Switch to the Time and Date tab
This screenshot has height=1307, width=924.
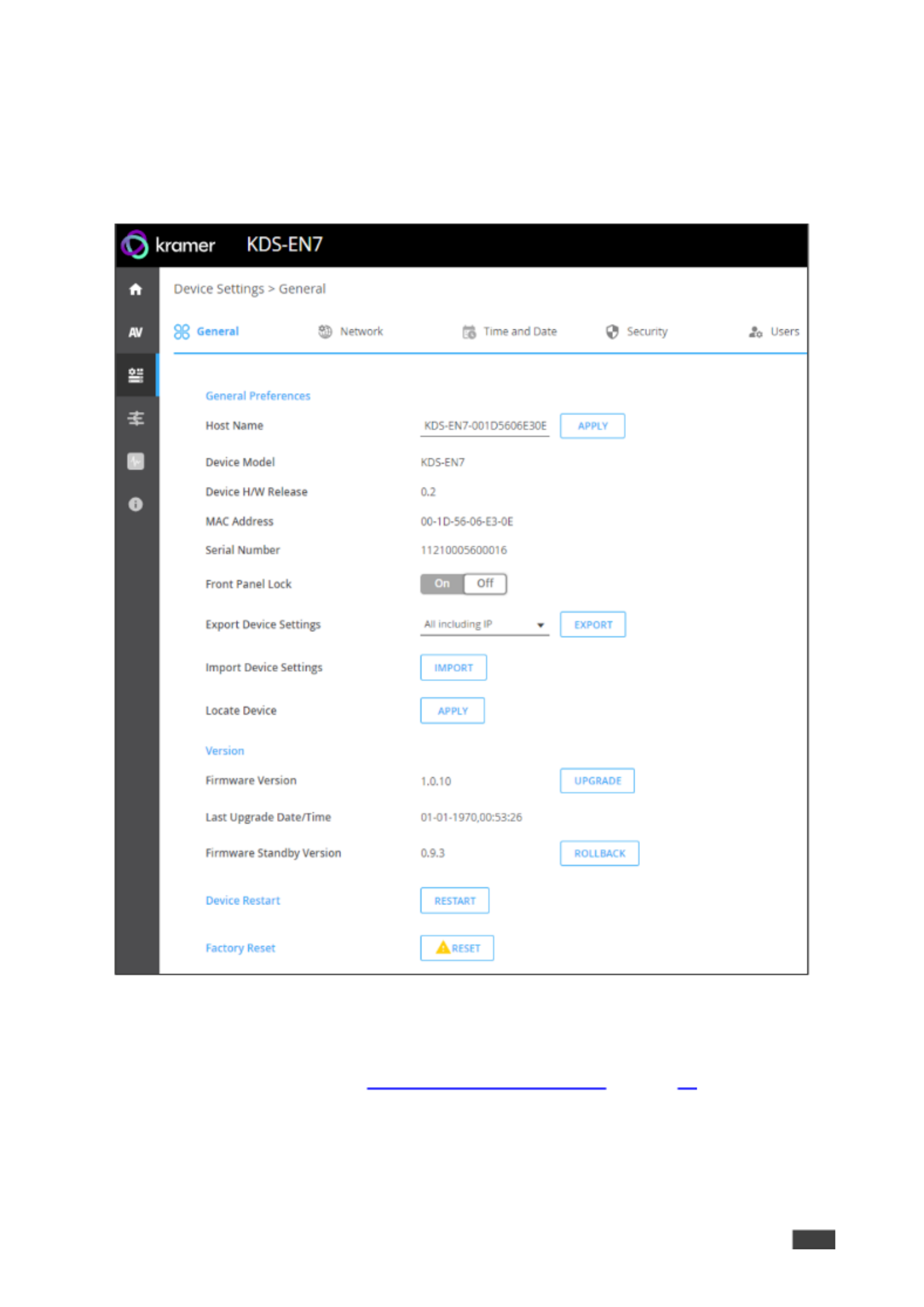[x=509, y=332]
